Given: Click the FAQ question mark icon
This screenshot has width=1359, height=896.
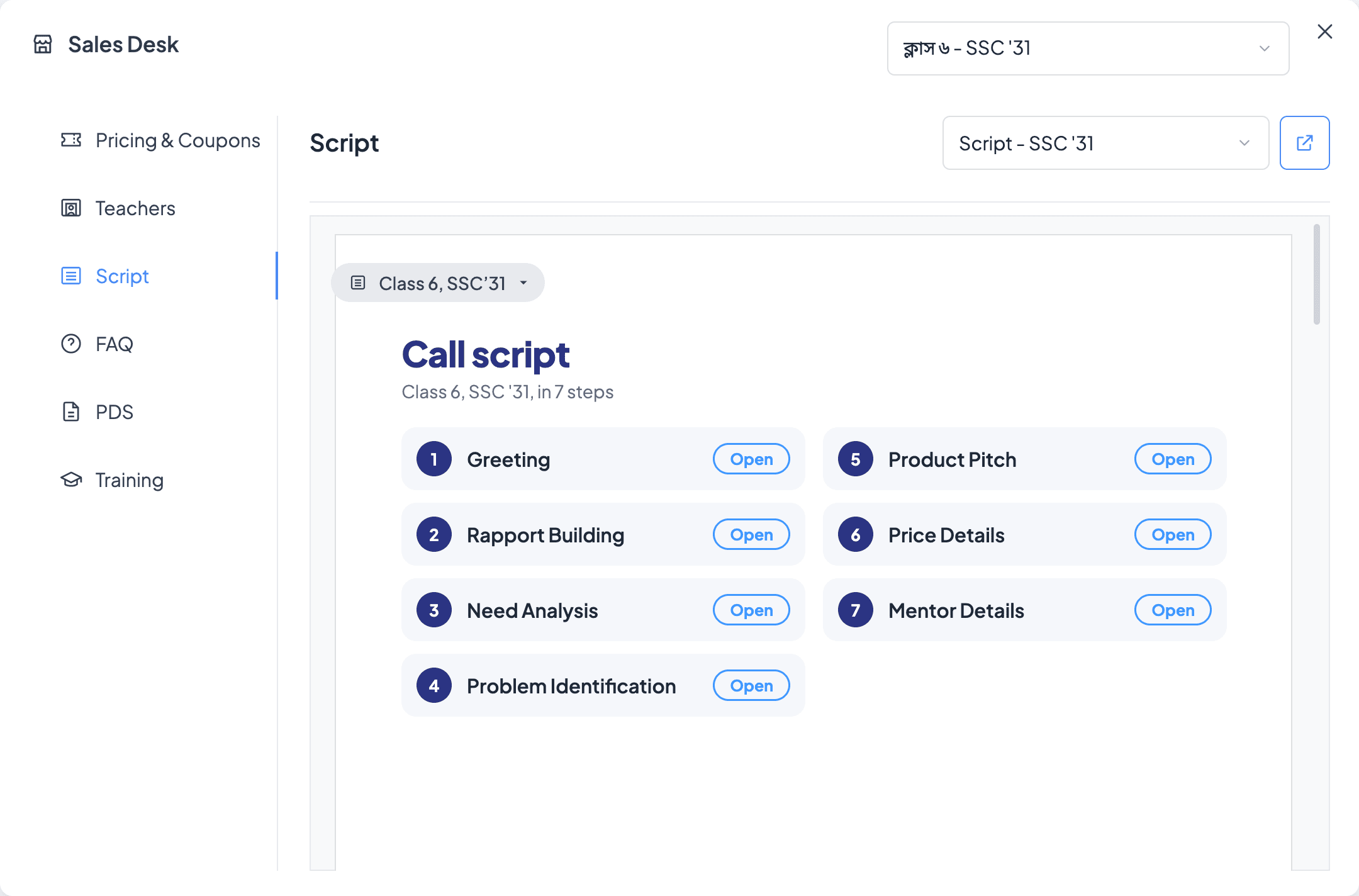Looking at the screenshot, I should (71, 344).
